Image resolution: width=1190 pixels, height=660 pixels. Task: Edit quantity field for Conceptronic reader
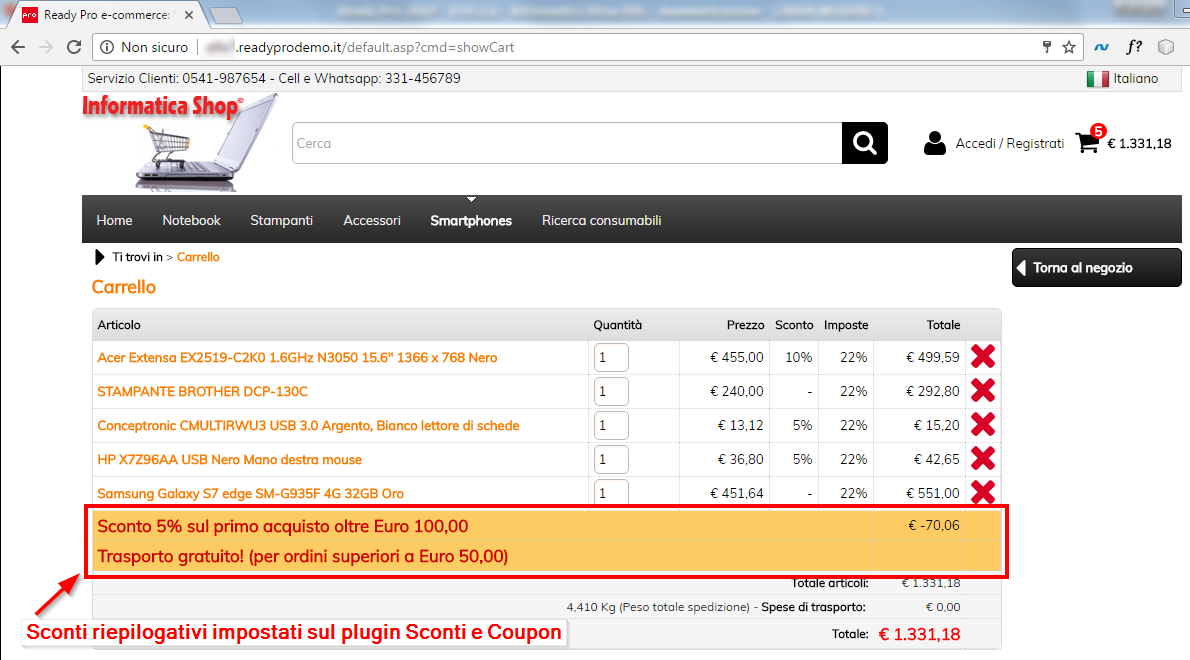(x=611, y=426)
